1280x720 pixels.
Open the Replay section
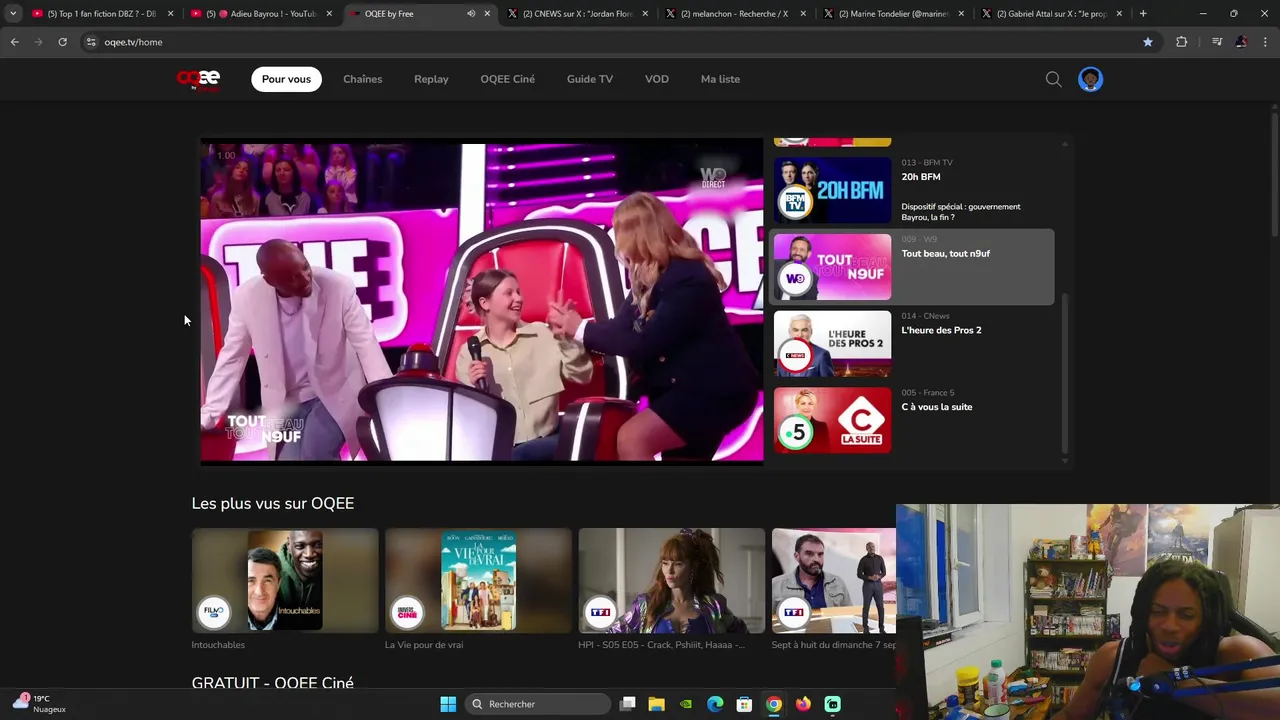pos(431,79)
